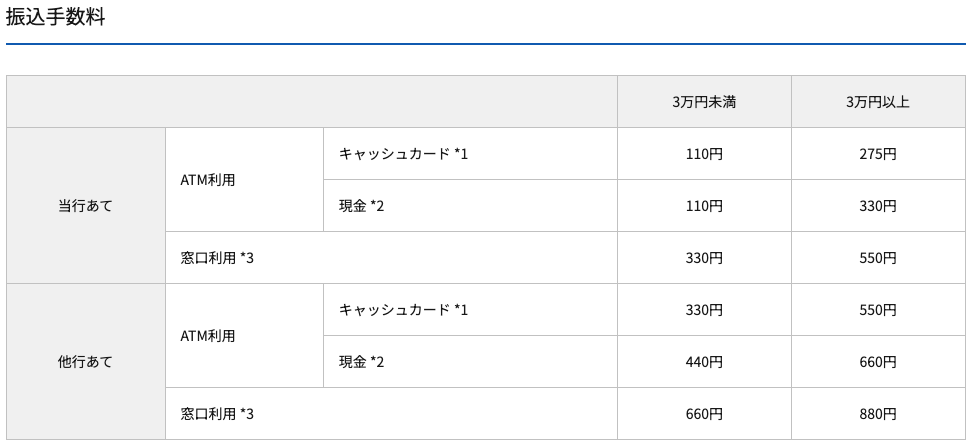This screenshot has height=446, width=971.
Task: Click ATM利用 cell in 当行あて section
Action: (x=208, y=180)
